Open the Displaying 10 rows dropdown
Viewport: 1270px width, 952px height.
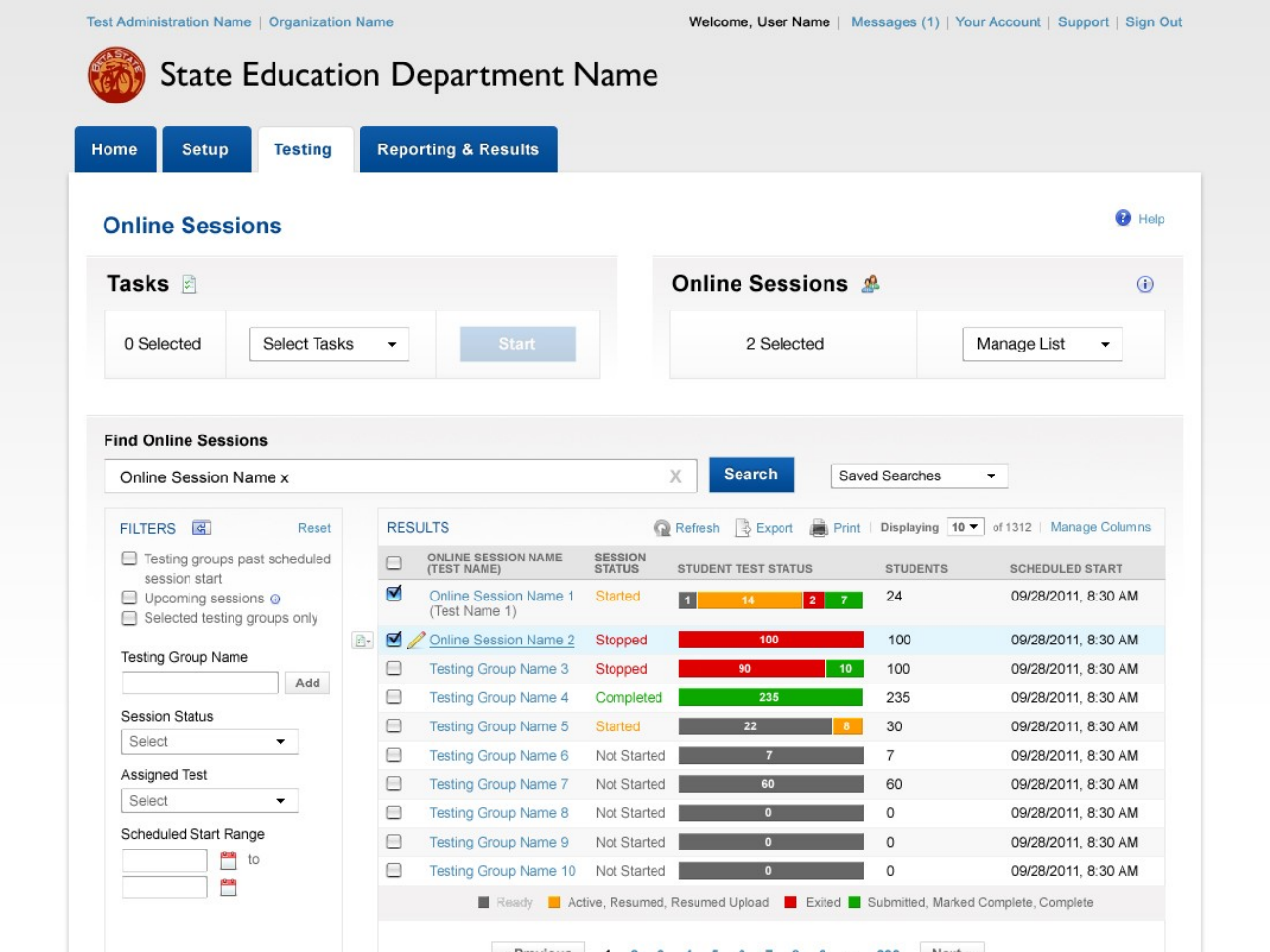coord(964,527)
